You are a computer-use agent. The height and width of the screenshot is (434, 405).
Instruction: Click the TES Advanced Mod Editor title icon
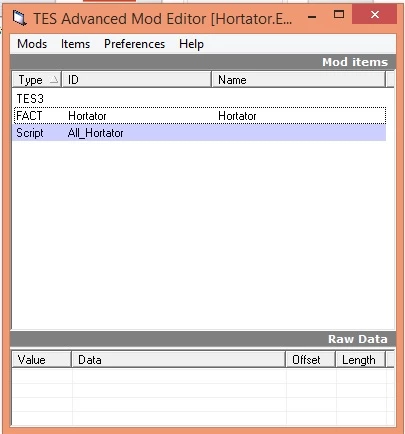click(x=19, y=18)
